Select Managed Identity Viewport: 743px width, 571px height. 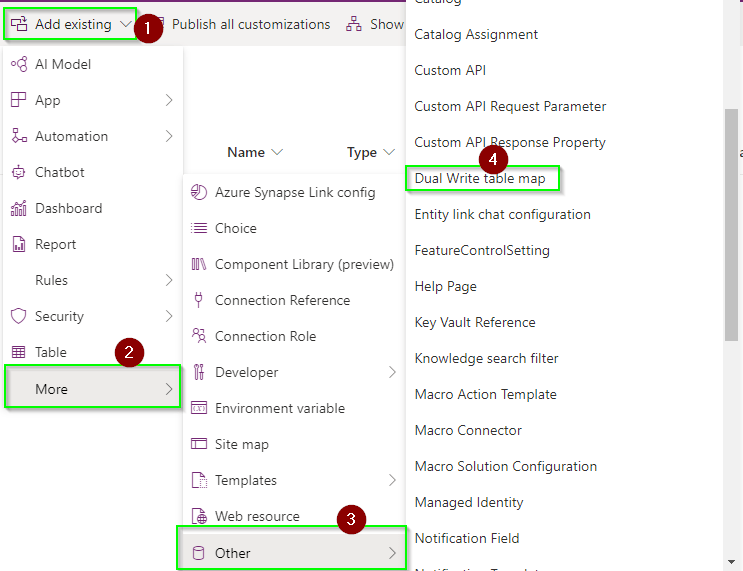pyautogui.click(x=469, y=502)
